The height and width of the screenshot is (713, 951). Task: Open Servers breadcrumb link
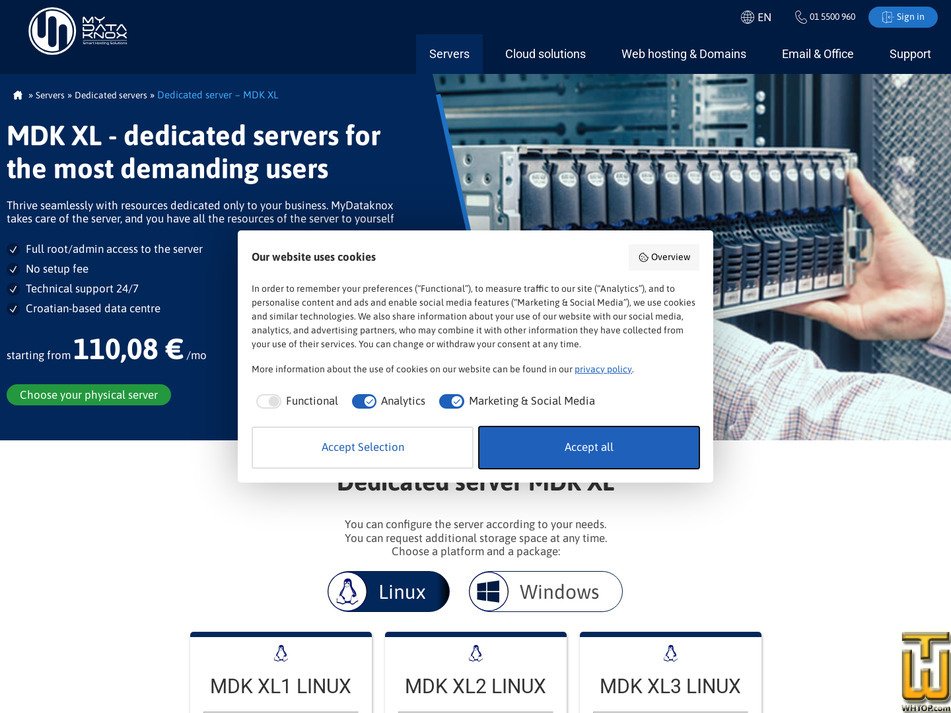coord(50,95)
